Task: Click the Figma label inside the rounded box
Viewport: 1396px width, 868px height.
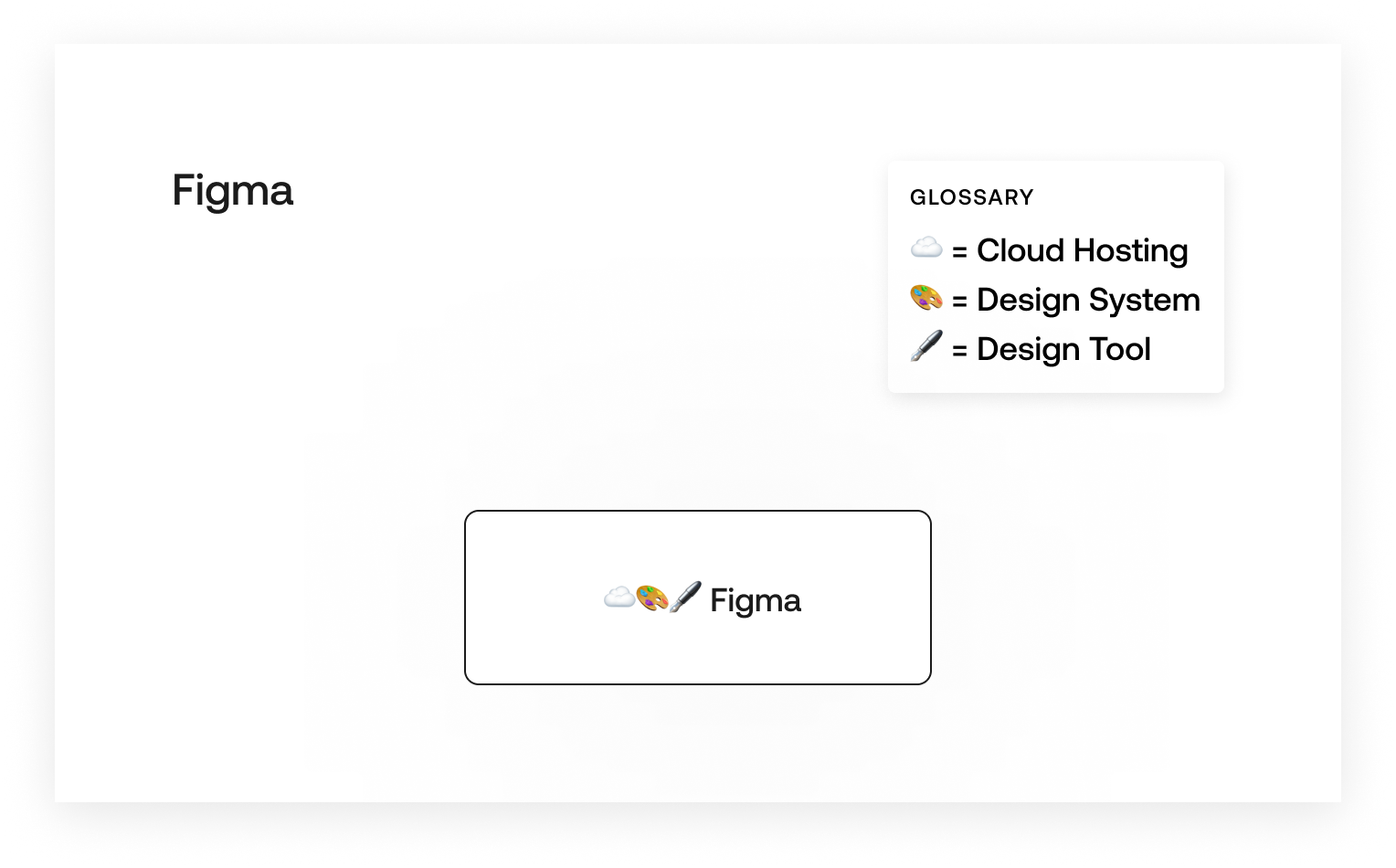Action: pyautogui.click(x=756, y=601)
